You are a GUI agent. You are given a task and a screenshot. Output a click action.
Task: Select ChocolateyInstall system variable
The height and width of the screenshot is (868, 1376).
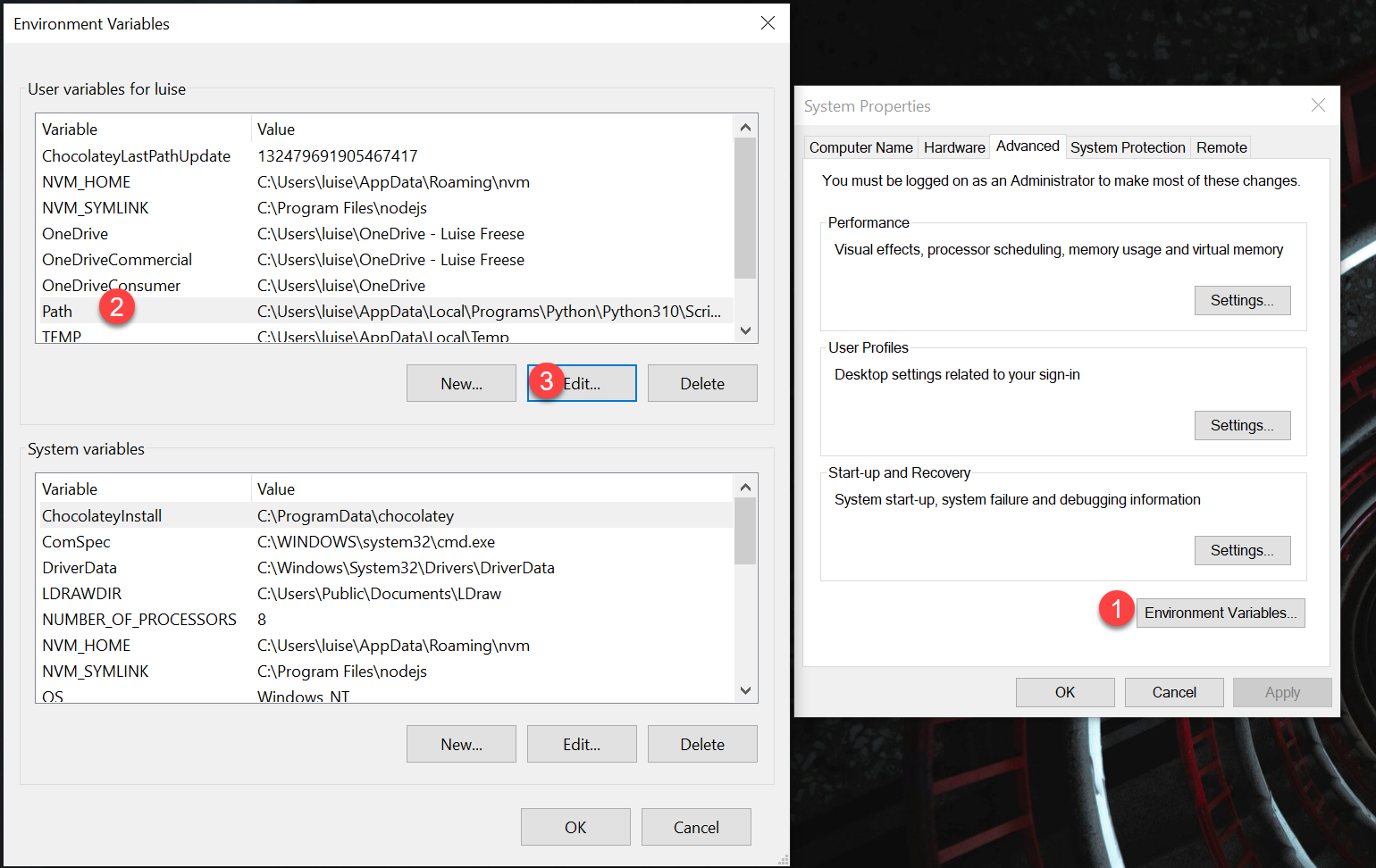click(x=385, y=515)
